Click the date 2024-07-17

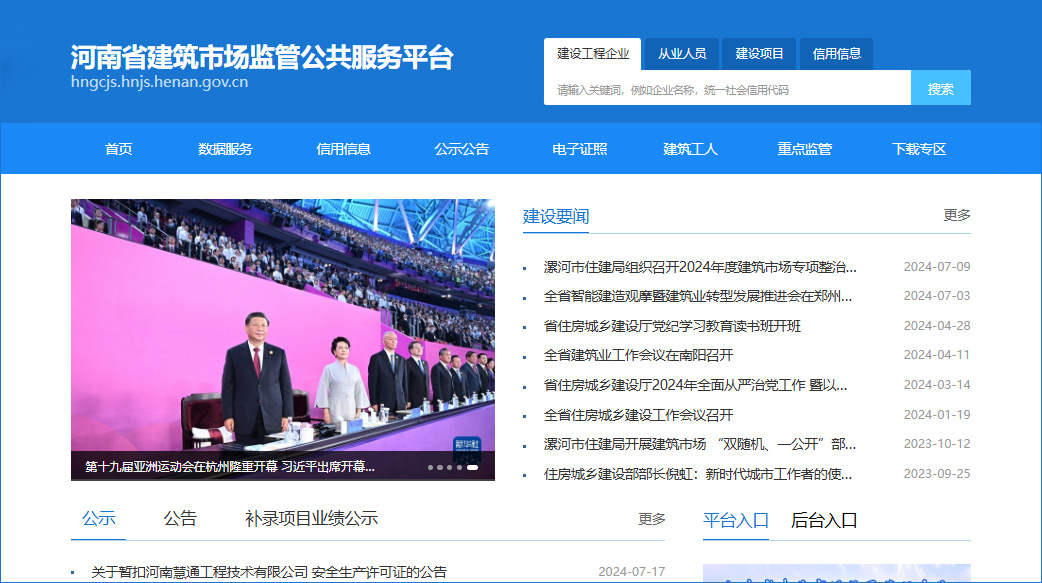(x=631, y=572)
